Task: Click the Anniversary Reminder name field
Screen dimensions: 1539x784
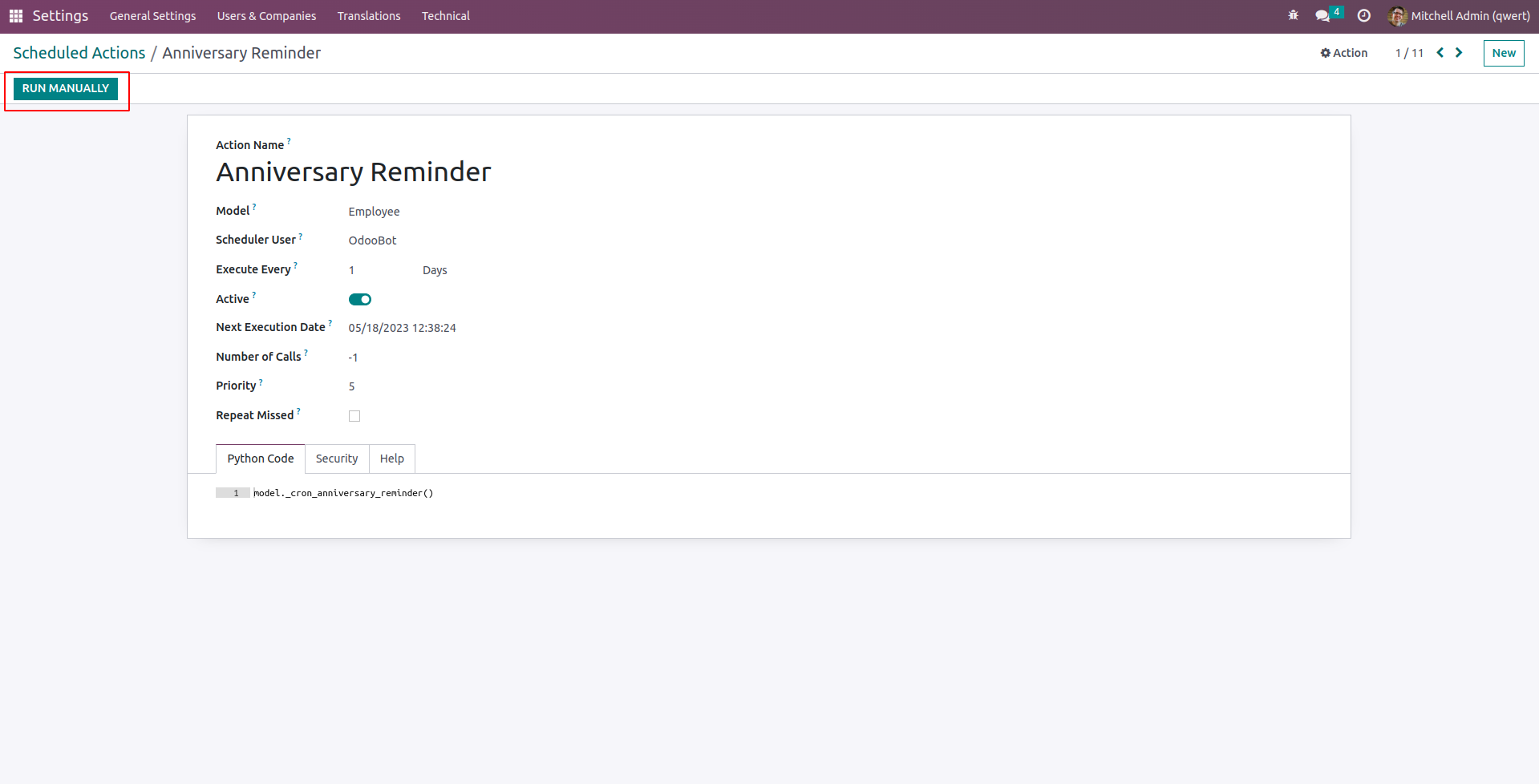Action: [354, 172]
